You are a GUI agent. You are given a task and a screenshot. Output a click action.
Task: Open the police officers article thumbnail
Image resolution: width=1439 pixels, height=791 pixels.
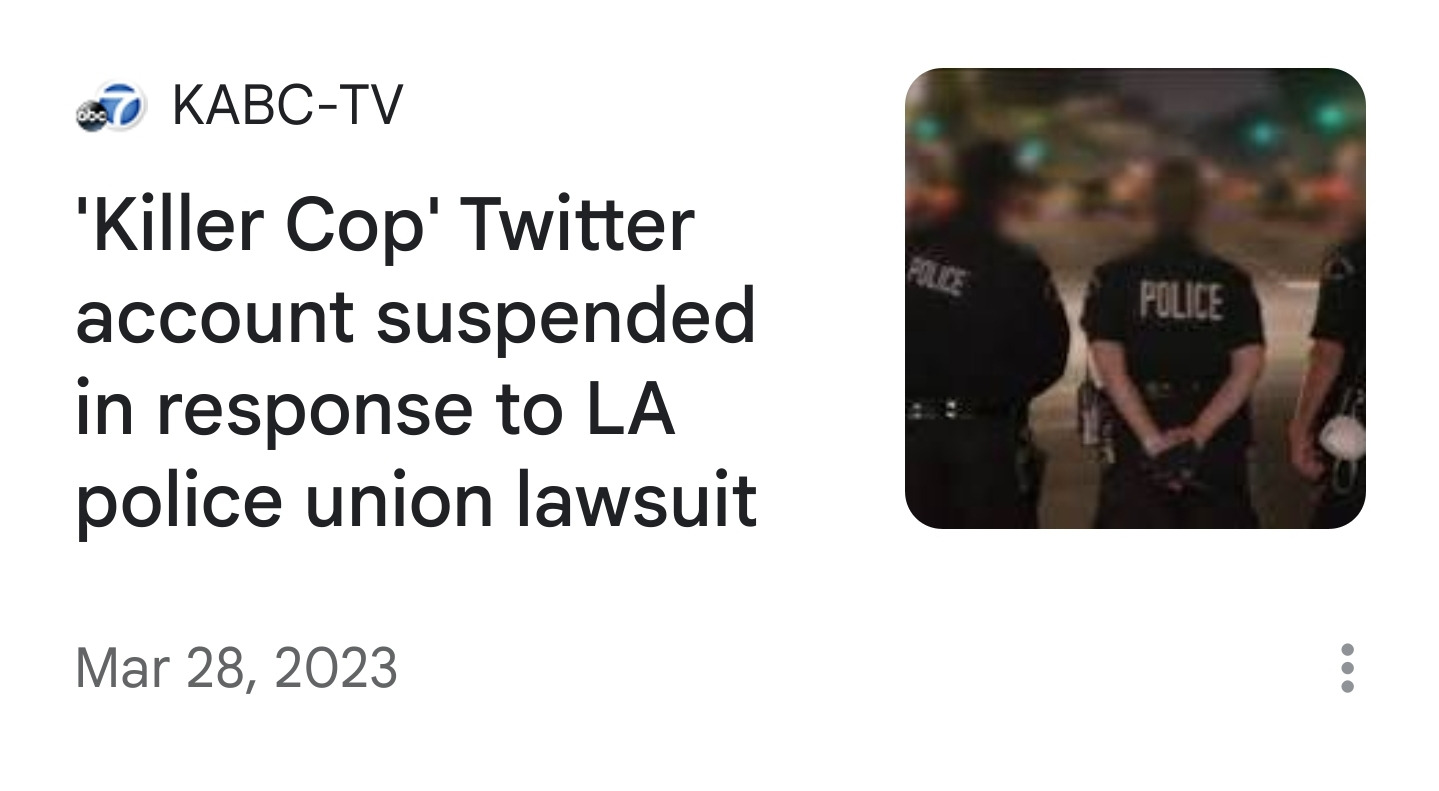click(x=1135, y=298)
